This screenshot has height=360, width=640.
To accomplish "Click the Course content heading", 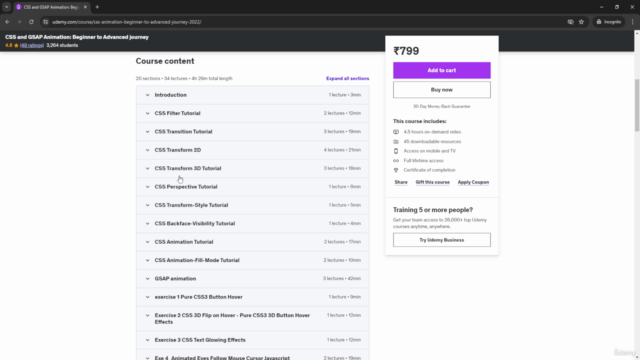I will tap(165, 61).
